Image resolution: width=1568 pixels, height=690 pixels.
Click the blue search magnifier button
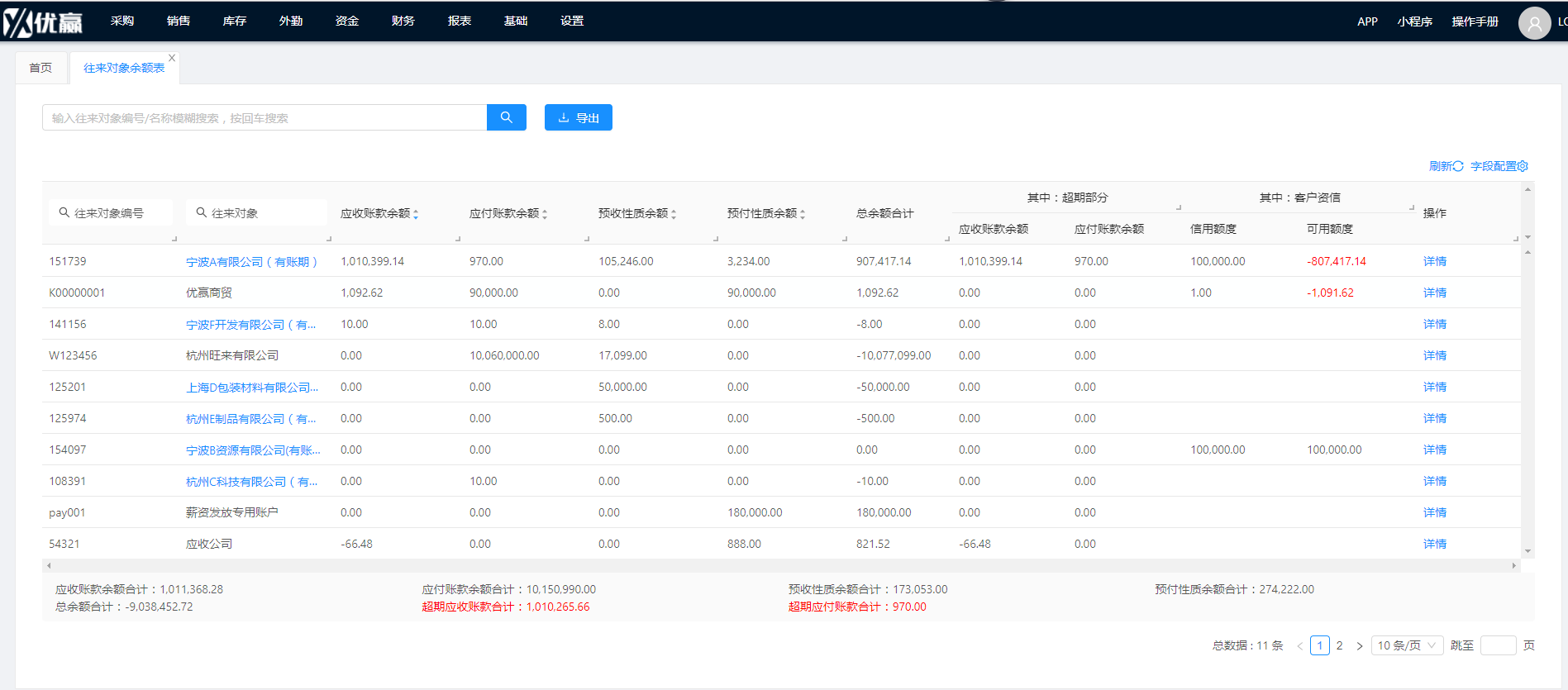tap(507, 117)
